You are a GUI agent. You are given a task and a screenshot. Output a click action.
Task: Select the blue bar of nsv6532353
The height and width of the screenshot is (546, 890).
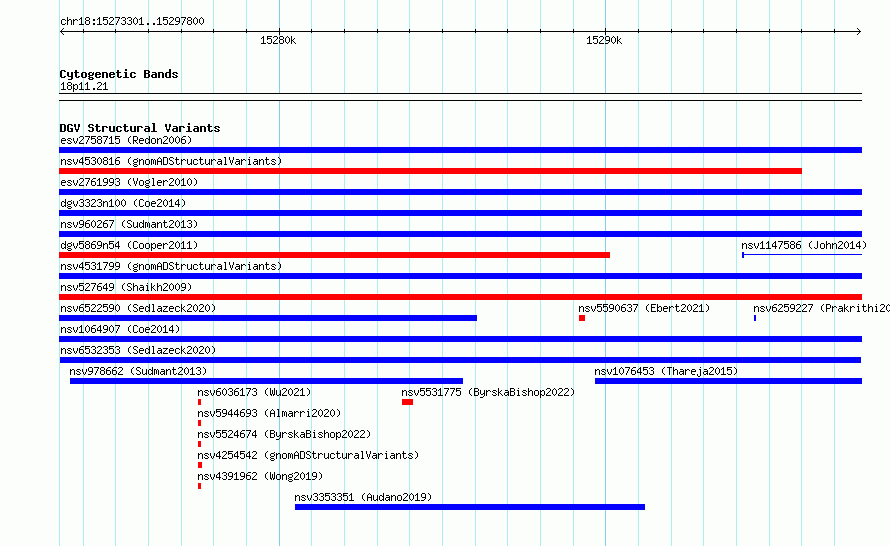(x=460, y=360)
